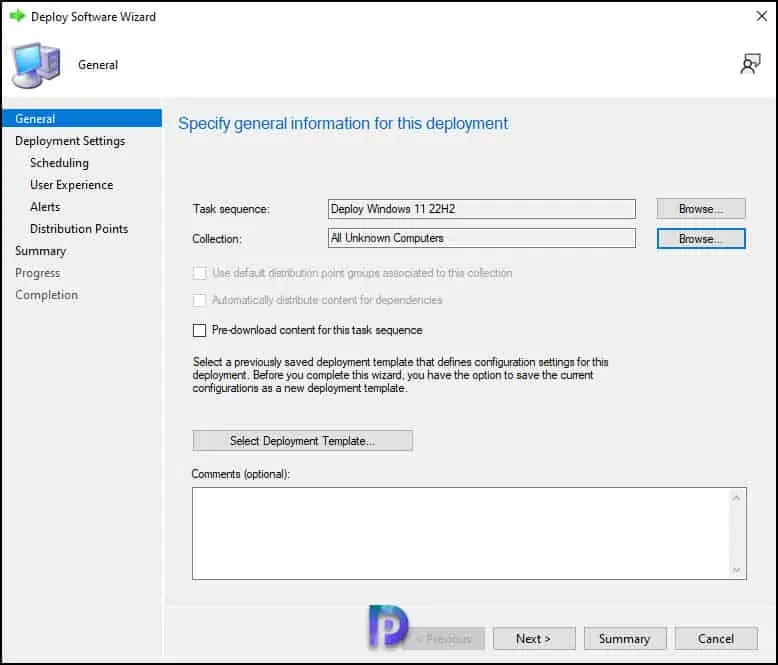Click the Collection field

pyautogui.click(x=481, y=238)
